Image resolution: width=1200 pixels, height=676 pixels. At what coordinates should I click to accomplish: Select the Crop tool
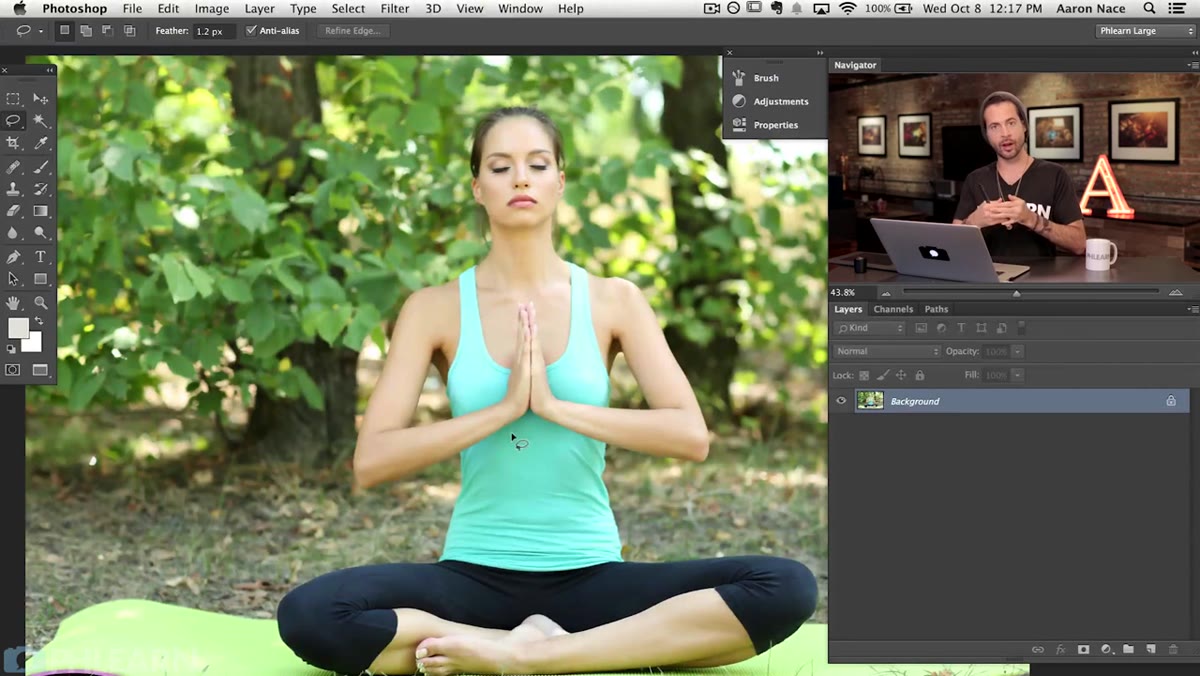coord(13,143)
